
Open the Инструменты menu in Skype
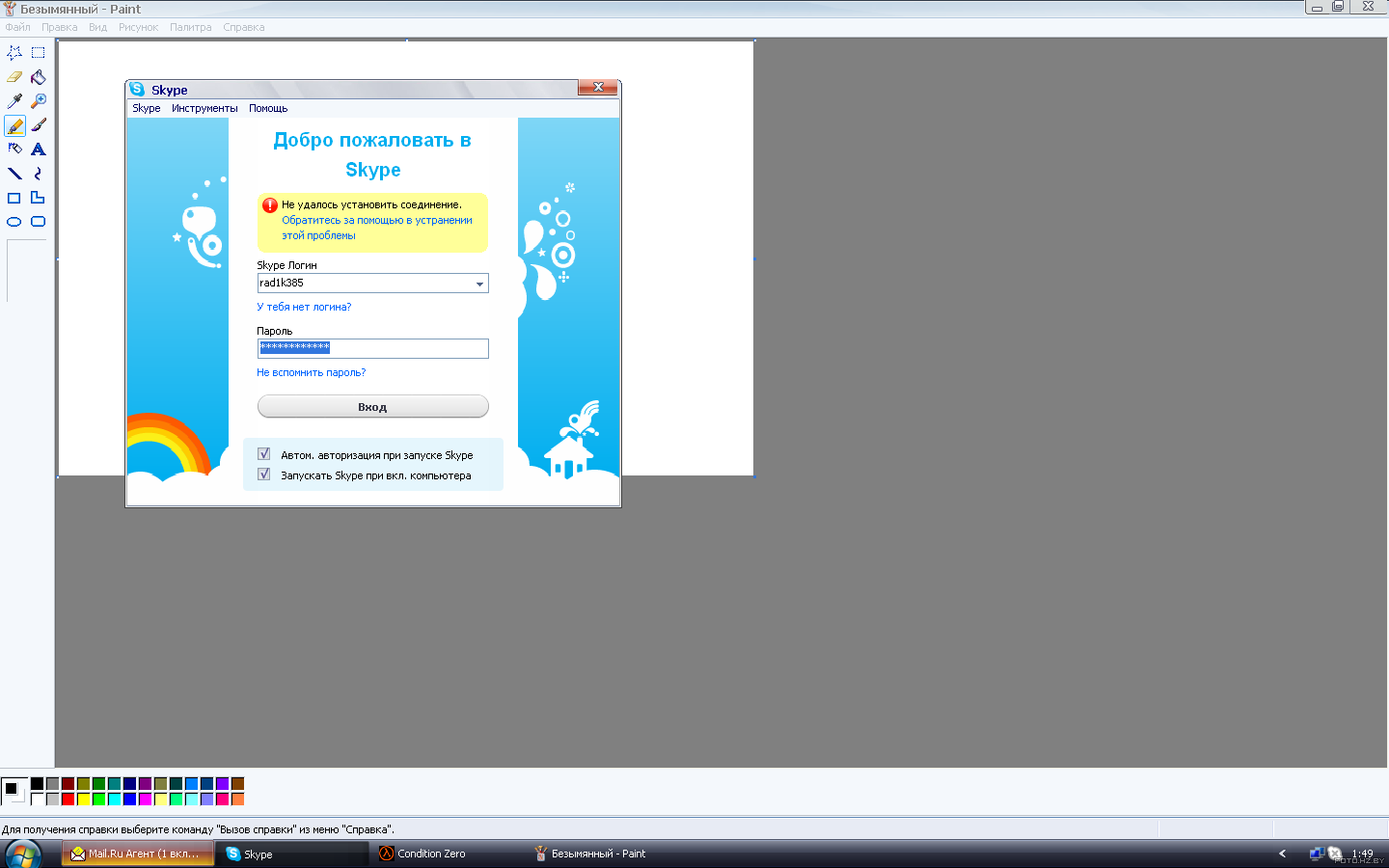(204, 108)
